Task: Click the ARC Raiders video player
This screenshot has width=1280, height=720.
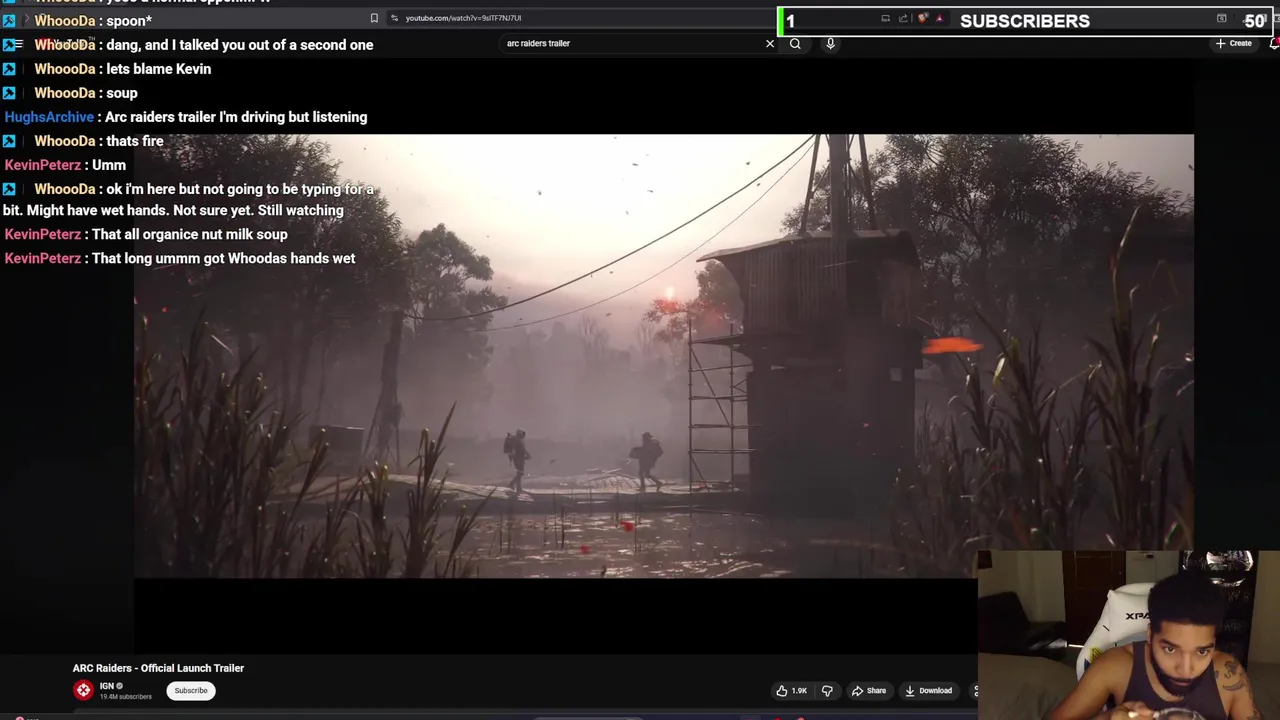Action: 663,356
